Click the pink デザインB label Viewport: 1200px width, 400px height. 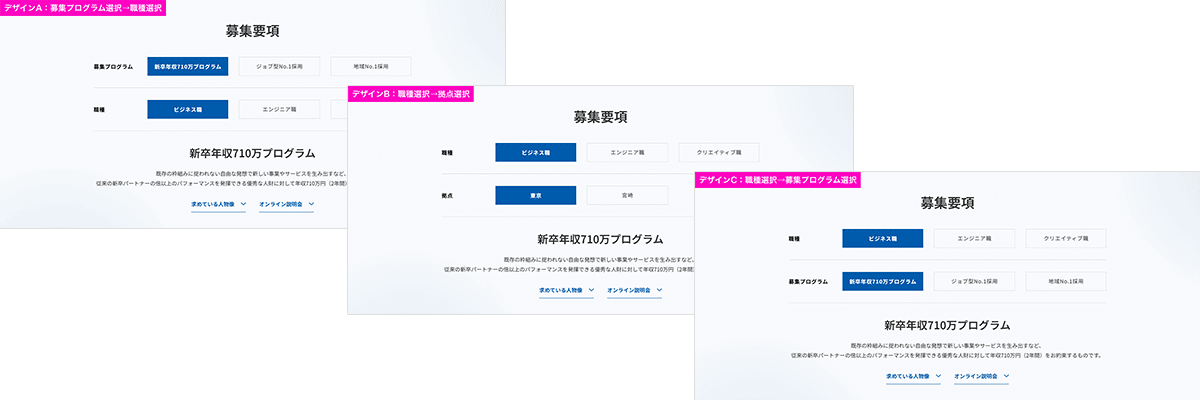pos(409,94)
